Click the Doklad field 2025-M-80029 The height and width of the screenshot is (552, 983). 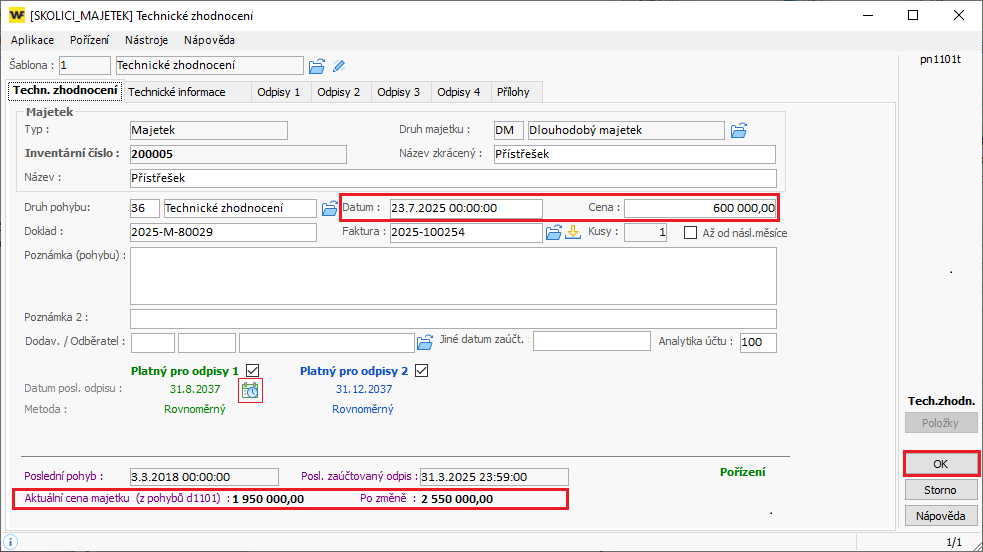click(223, 232)
